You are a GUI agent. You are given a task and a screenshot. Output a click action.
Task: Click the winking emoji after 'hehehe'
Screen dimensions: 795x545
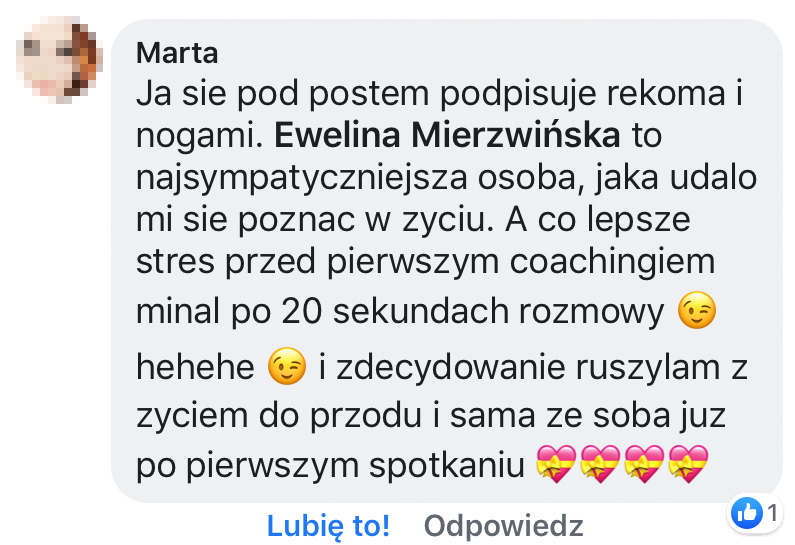(x=287, y=366)
